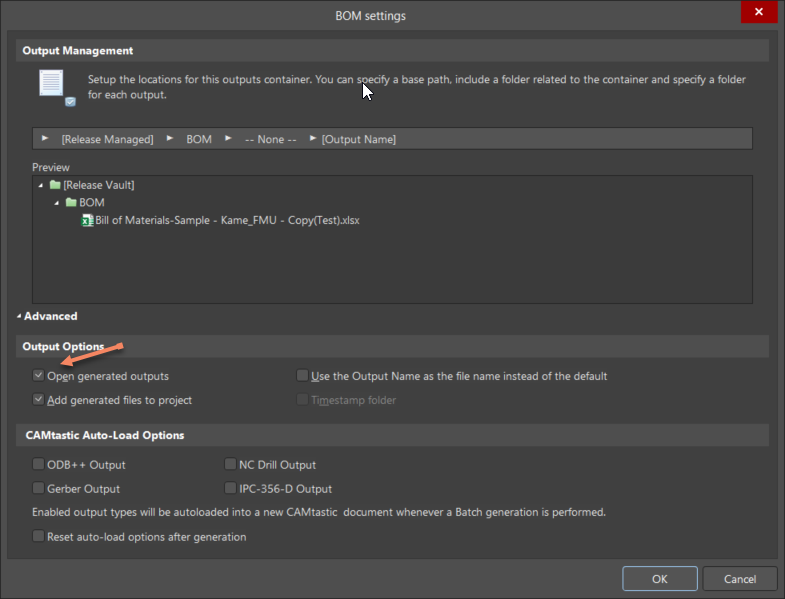Screen dimensions: 785x599
Task: Open the BOM container folder dropdown
Action: click(170, 139)
